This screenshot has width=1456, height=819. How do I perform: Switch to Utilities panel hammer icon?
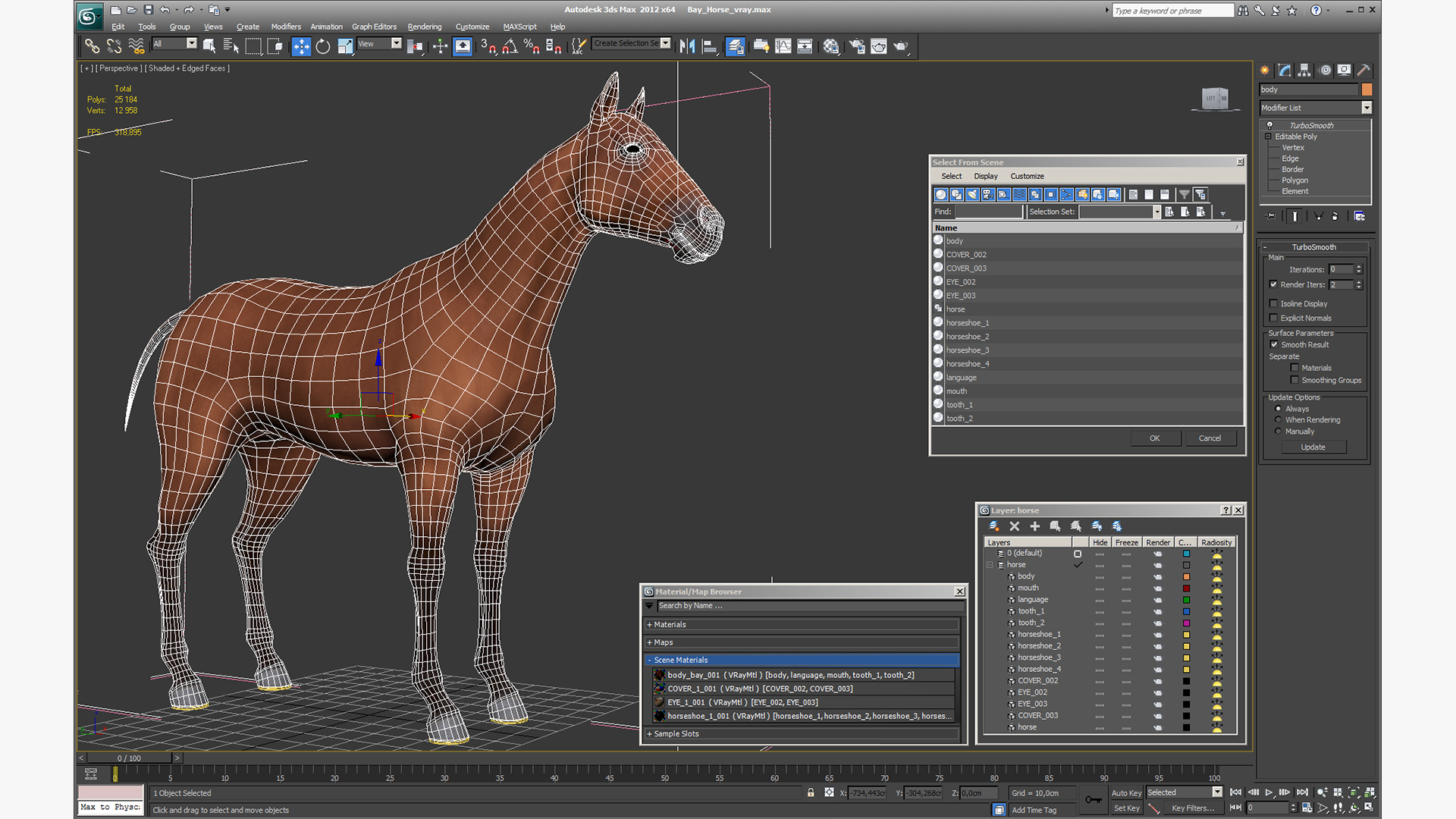pos(1363,71)
